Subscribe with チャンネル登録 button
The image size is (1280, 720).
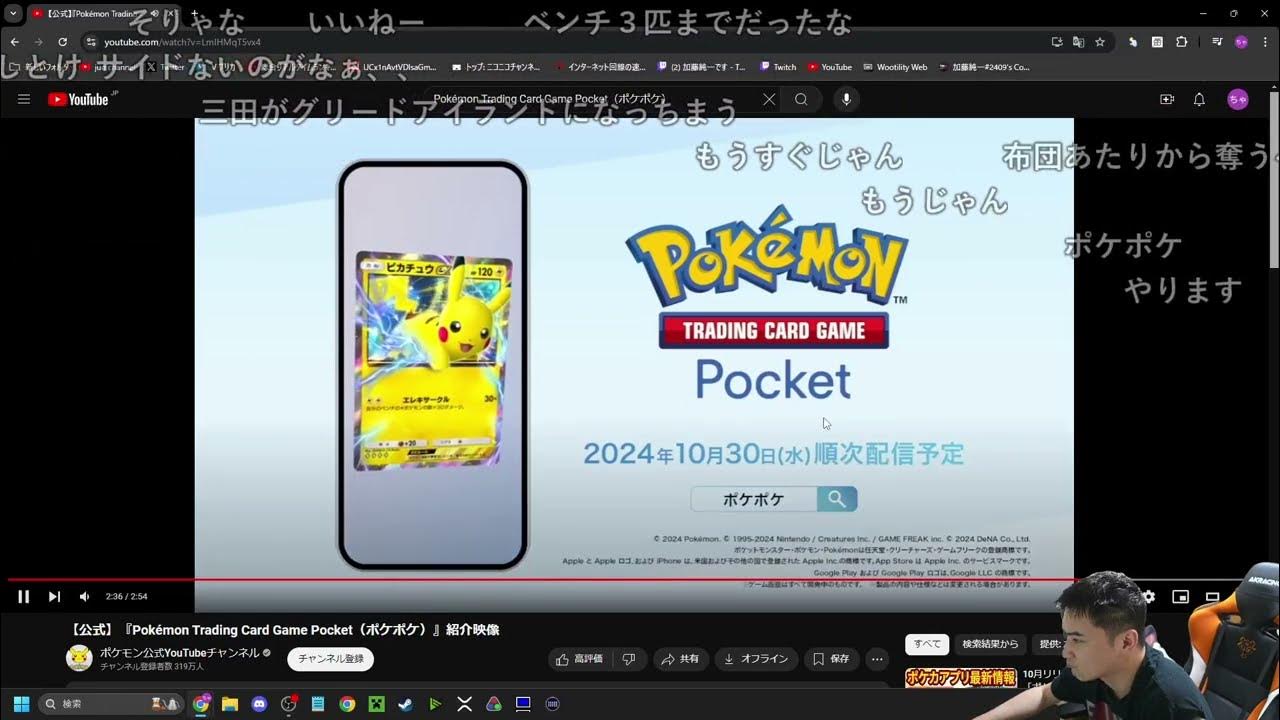click(331, 659)
